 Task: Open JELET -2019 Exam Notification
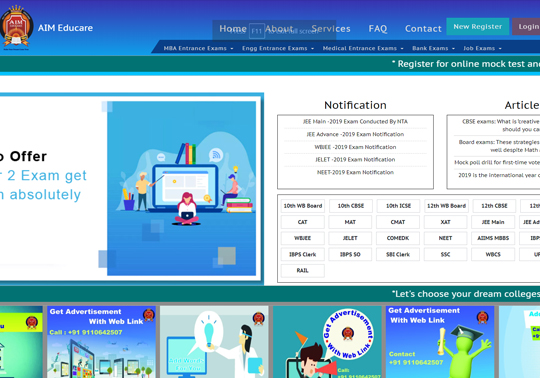point(355,159)
